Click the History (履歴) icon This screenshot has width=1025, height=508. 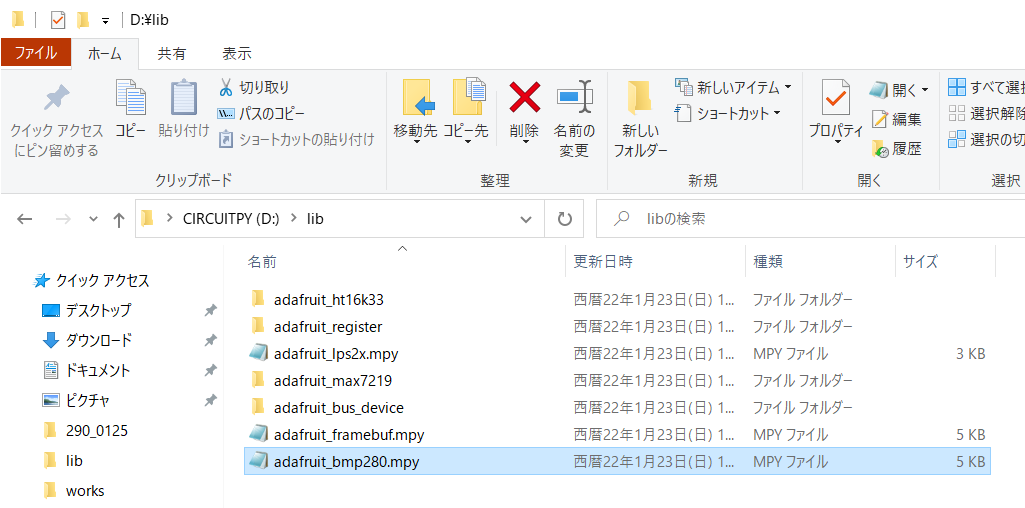[880, 148]
